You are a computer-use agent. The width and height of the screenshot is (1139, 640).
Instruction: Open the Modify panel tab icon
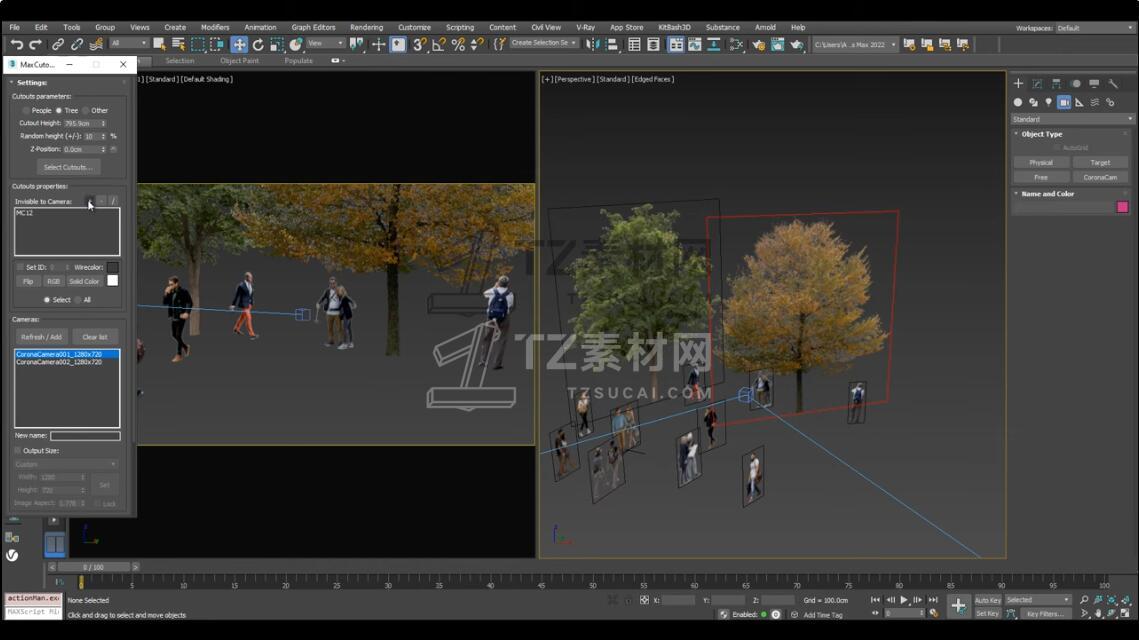coord(1037,84)
